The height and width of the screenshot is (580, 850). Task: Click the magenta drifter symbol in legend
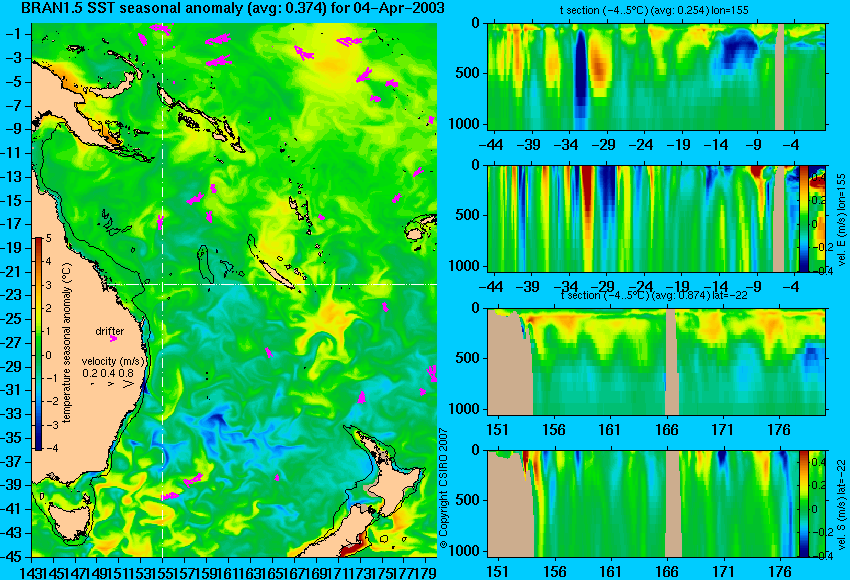pos(113,339)
